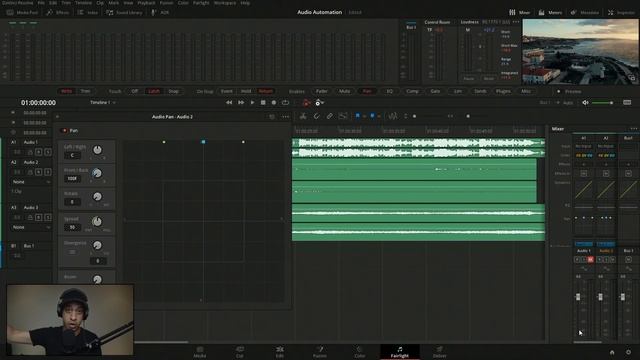Toggle the Mixer panel button
The height and width of the screenshot is (360, 640).
click(x=519, y=13)
